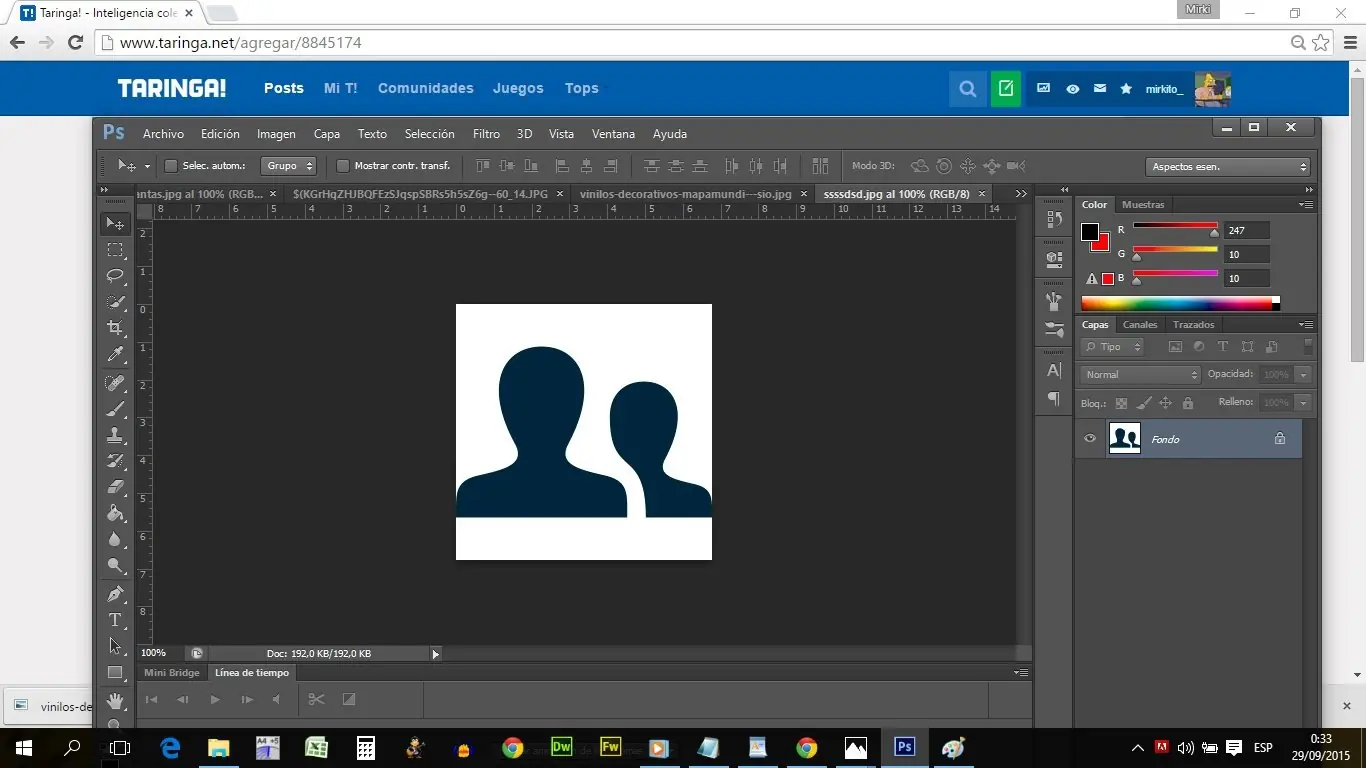
Task: Click the red R channel slider
Action: click(x=1175, y=226)
